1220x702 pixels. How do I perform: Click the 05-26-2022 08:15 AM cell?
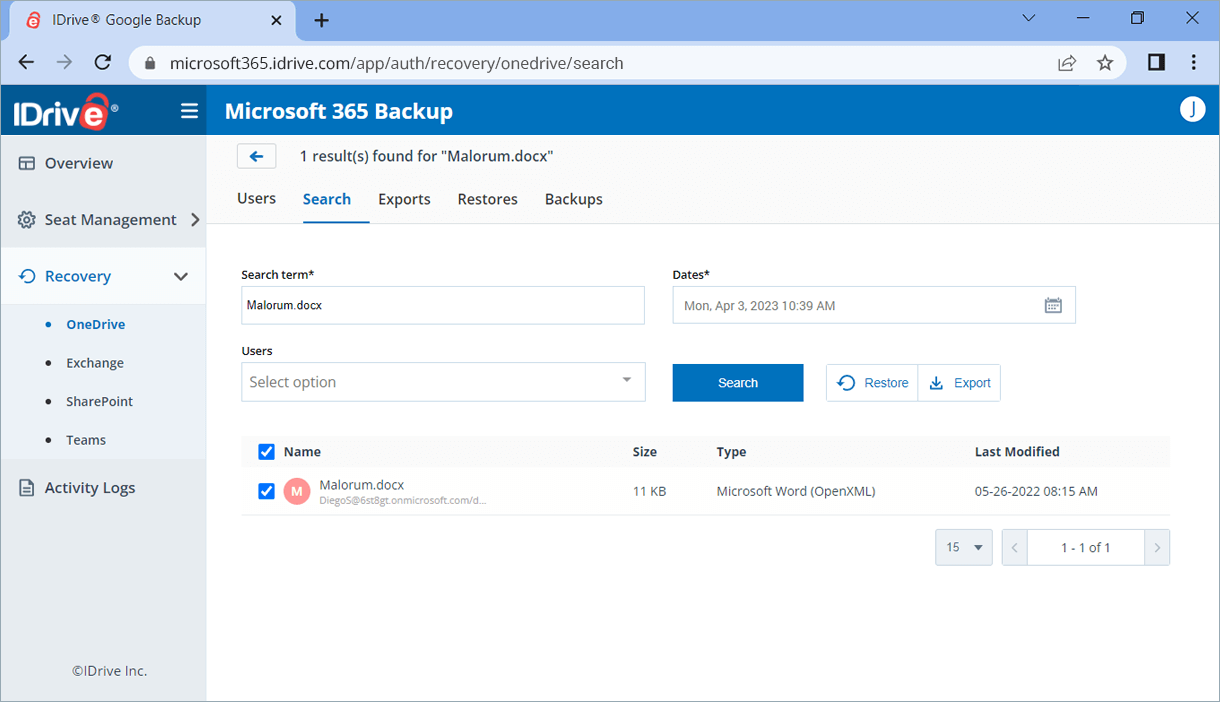pos(1036,491)
